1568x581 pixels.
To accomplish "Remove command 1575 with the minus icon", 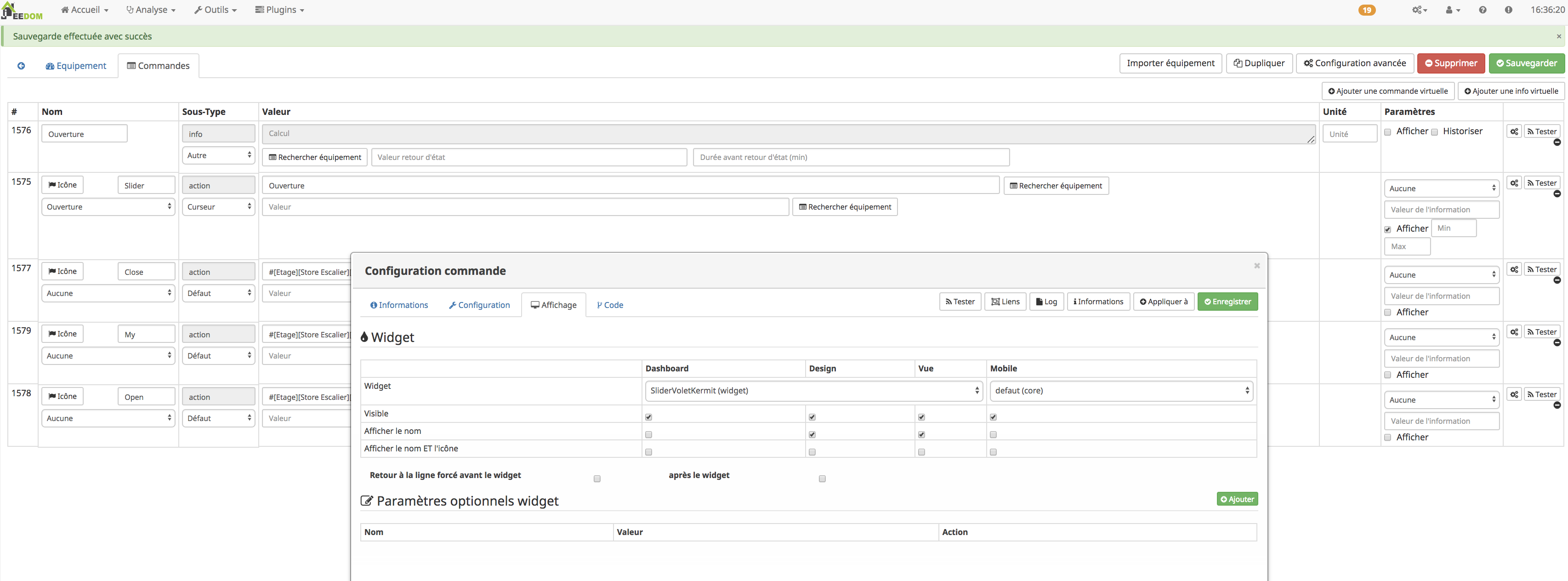I will pos(1557,194).
